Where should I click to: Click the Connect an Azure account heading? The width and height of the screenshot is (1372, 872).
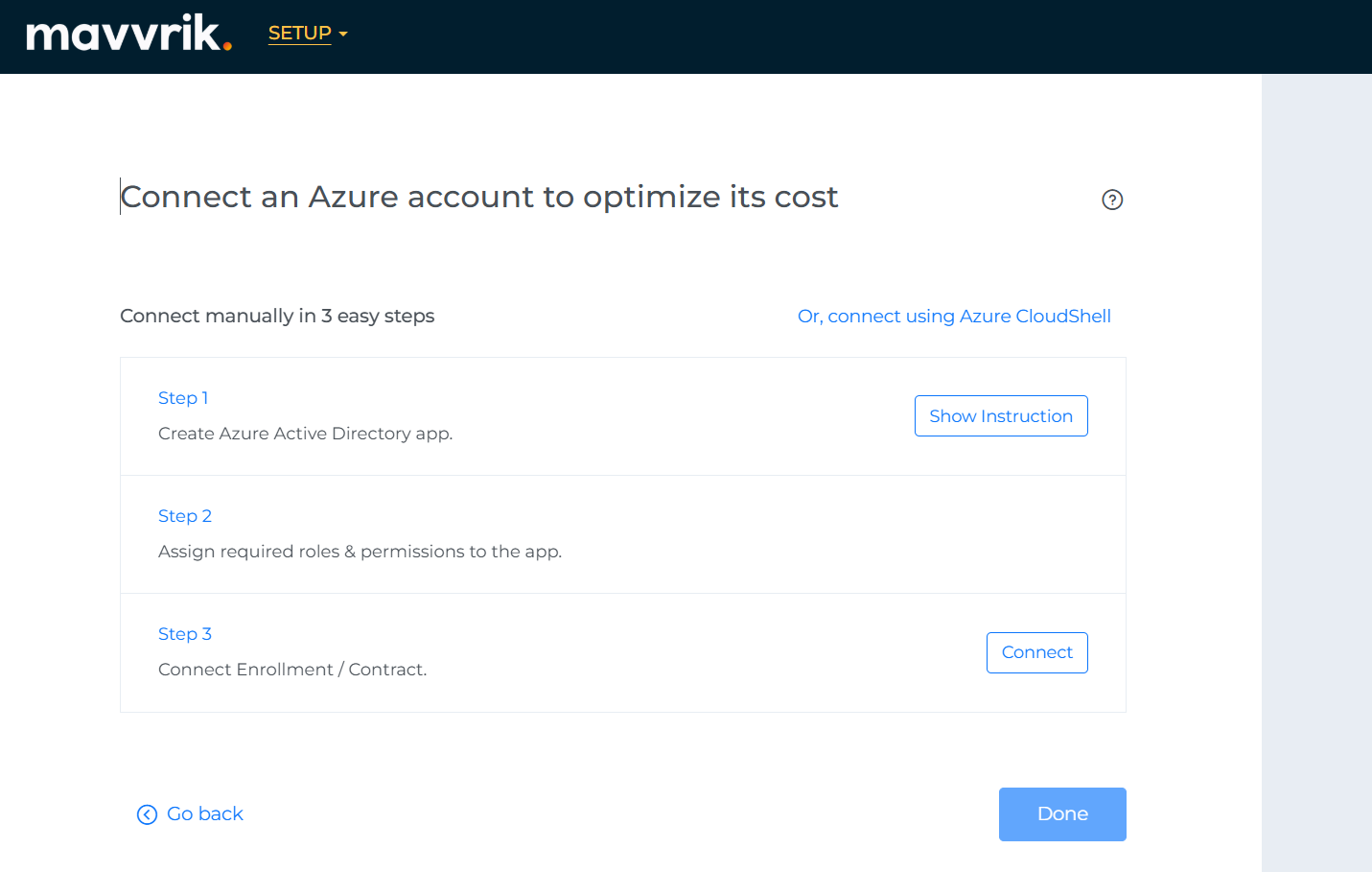[x=479, y=197]
